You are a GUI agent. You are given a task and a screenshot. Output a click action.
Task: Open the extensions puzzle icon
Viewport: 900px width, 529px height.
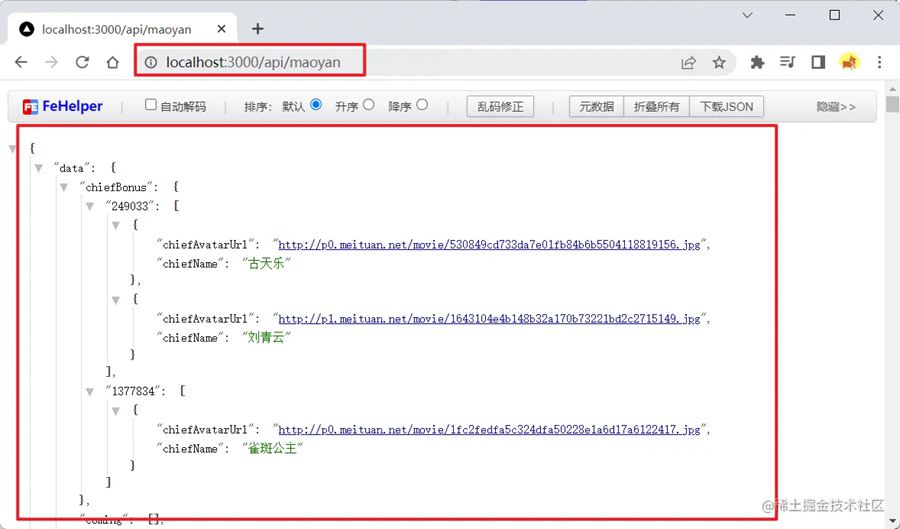pos(757,62)
